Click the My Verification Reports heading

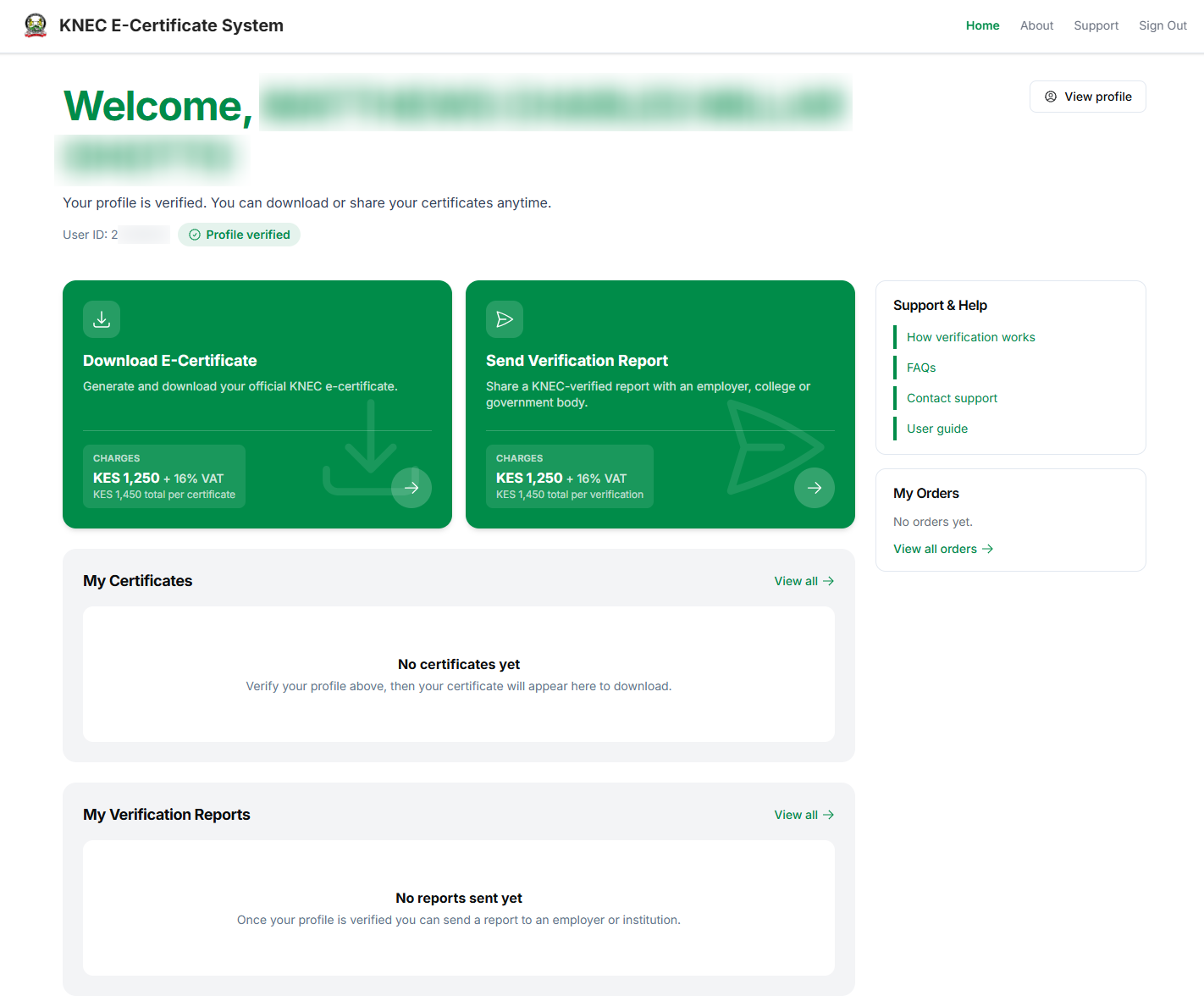167,815
